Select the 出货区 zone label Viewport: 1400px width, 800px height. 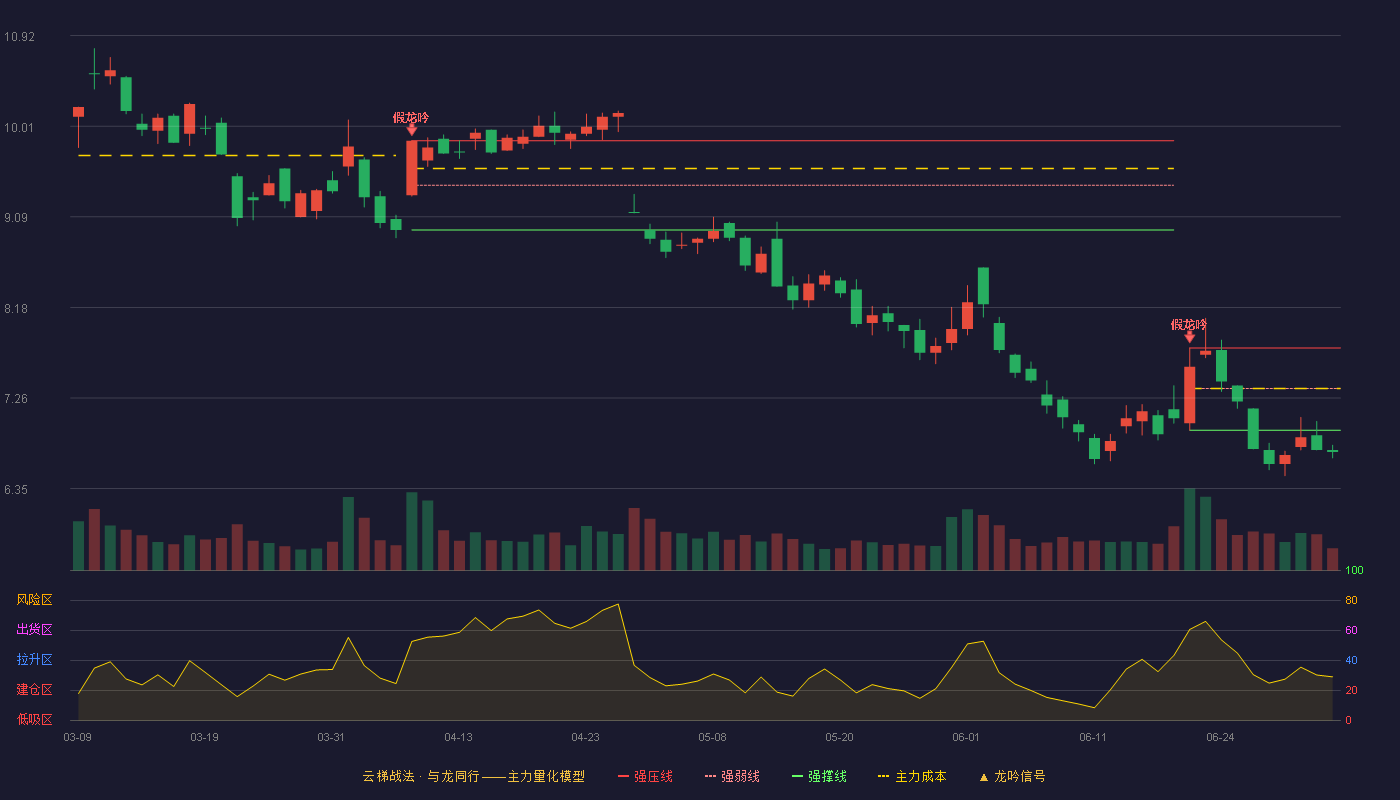(x=34, y=630)
